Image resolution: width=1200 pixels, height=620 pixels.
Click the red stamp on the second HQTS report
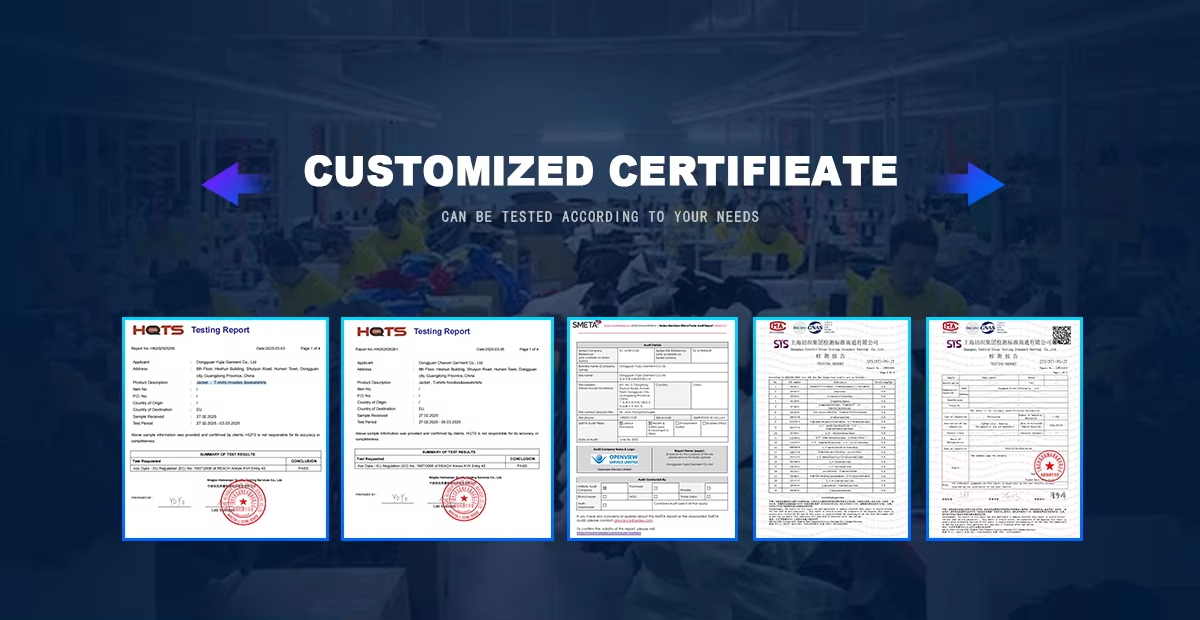point(475,498)
